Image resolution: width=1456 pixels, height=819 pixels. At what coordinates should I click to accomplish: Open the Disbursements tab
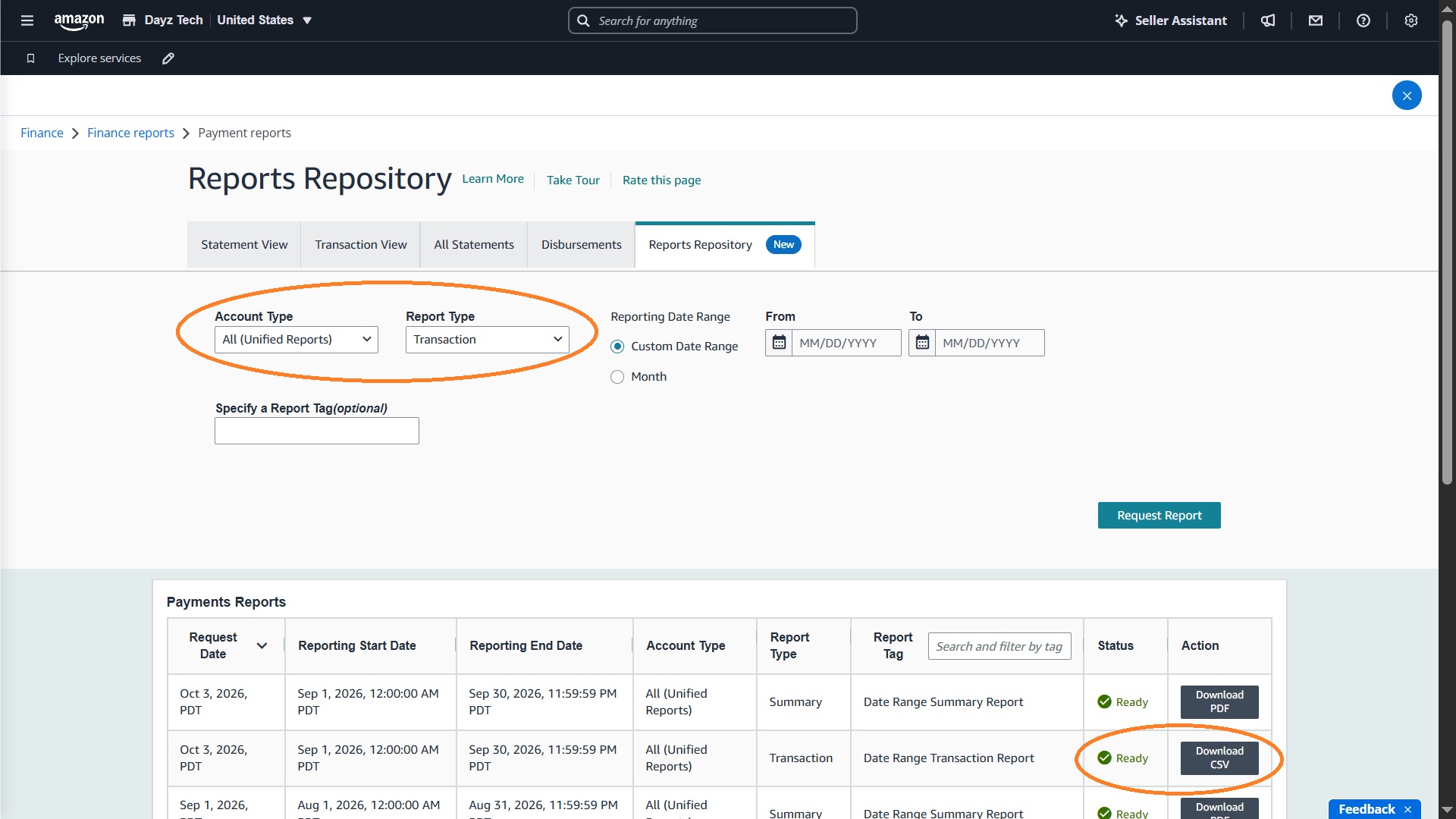pos(582,245)
